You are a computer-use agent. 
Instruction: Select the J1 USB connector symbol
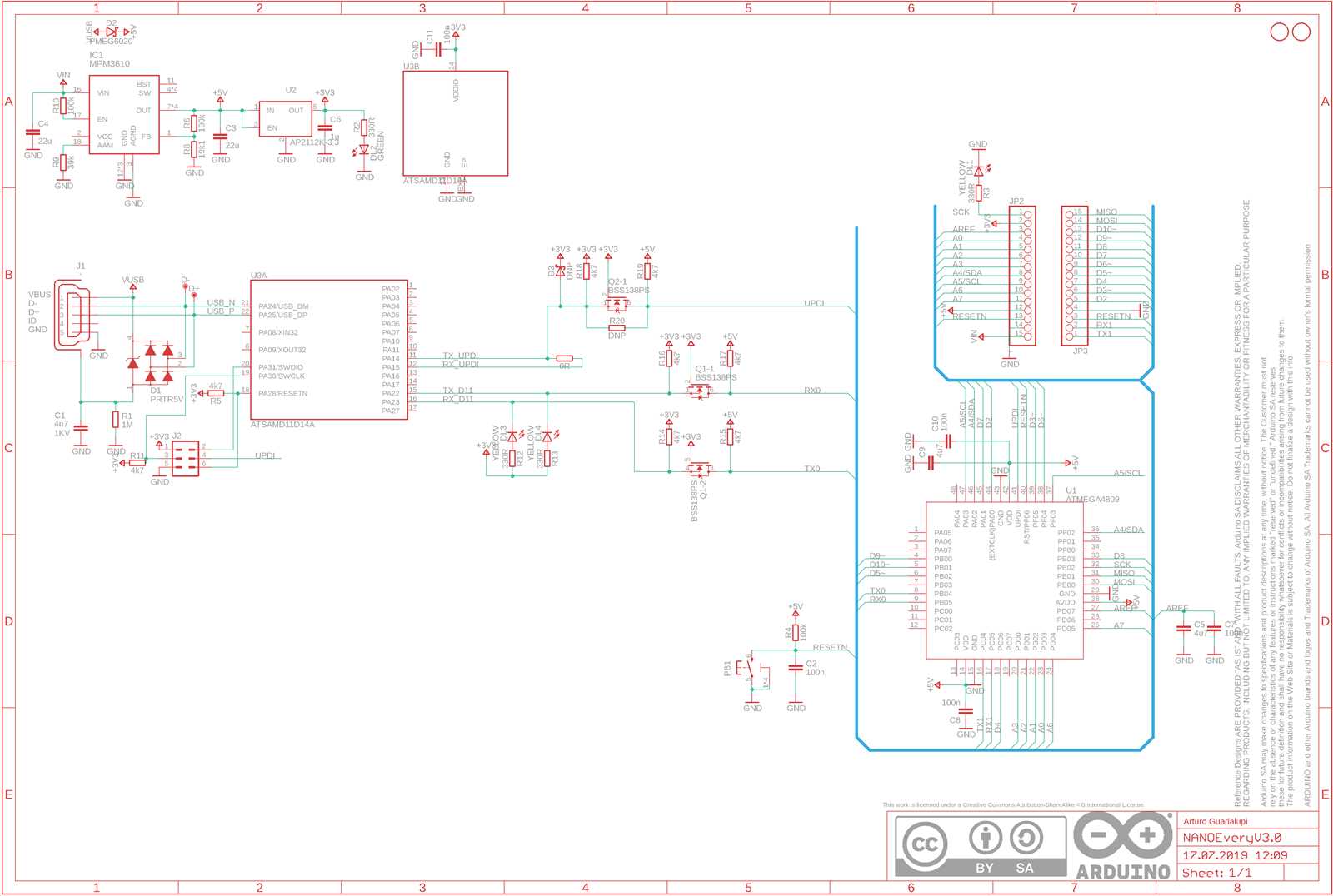73,314
